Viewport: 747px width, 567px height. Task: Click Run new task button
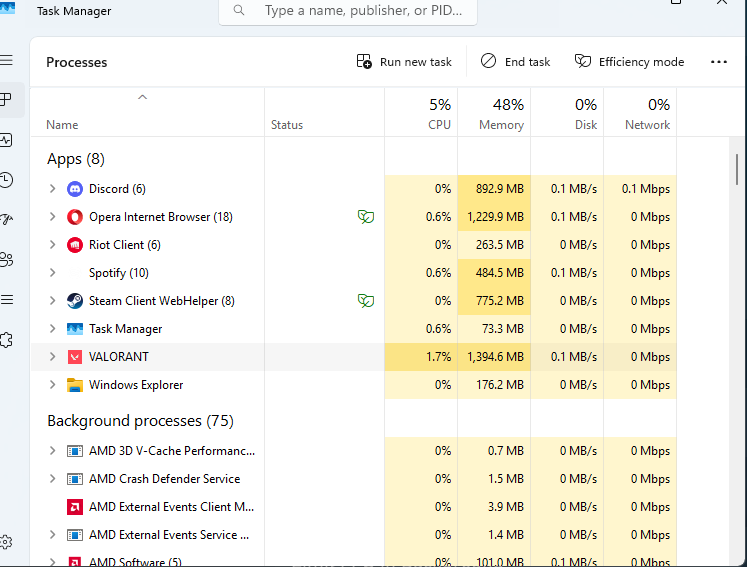[x=404, y=62]
